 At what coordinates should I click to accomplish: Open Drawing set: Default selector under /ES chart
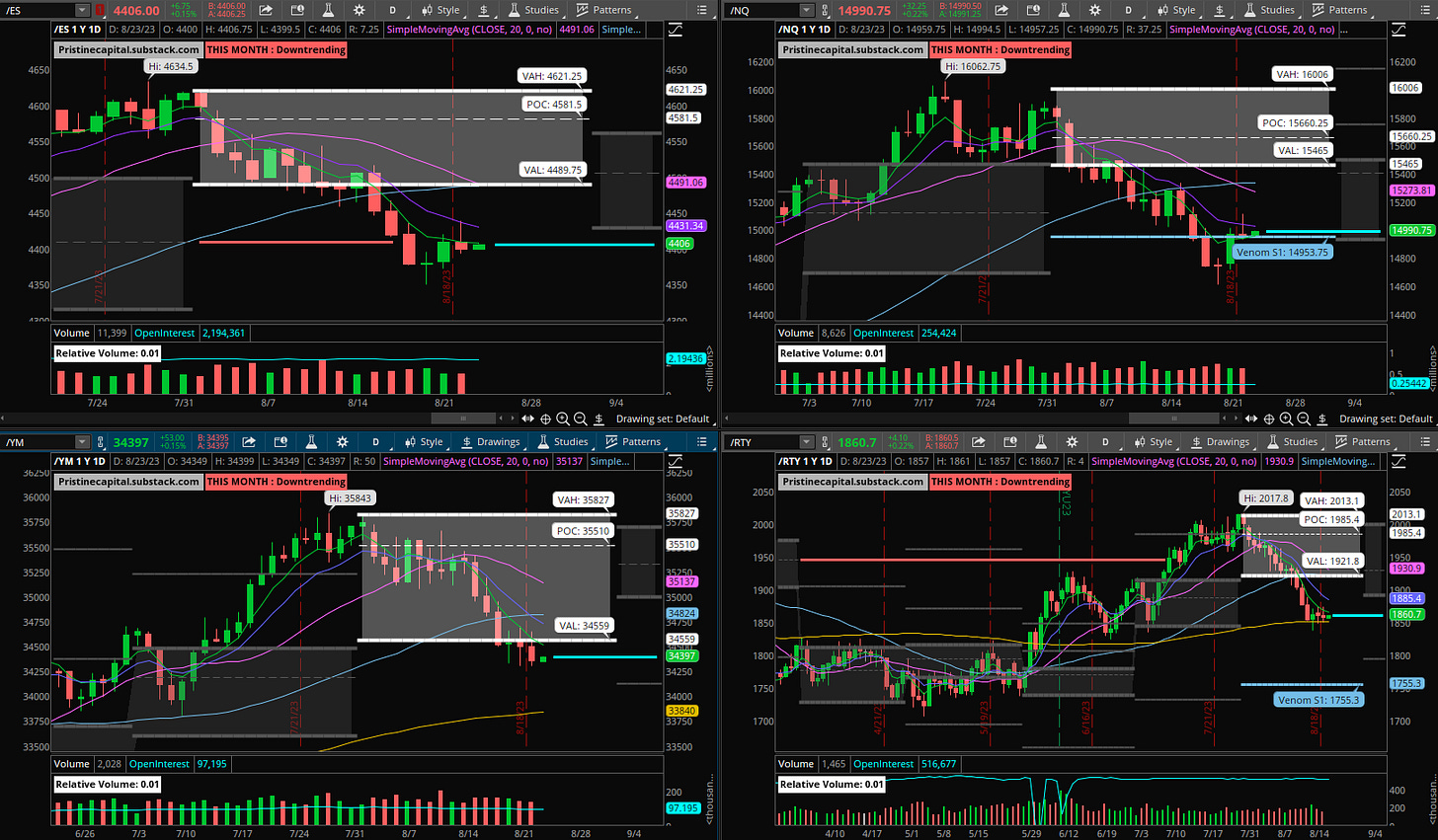[x=664, y=419]
